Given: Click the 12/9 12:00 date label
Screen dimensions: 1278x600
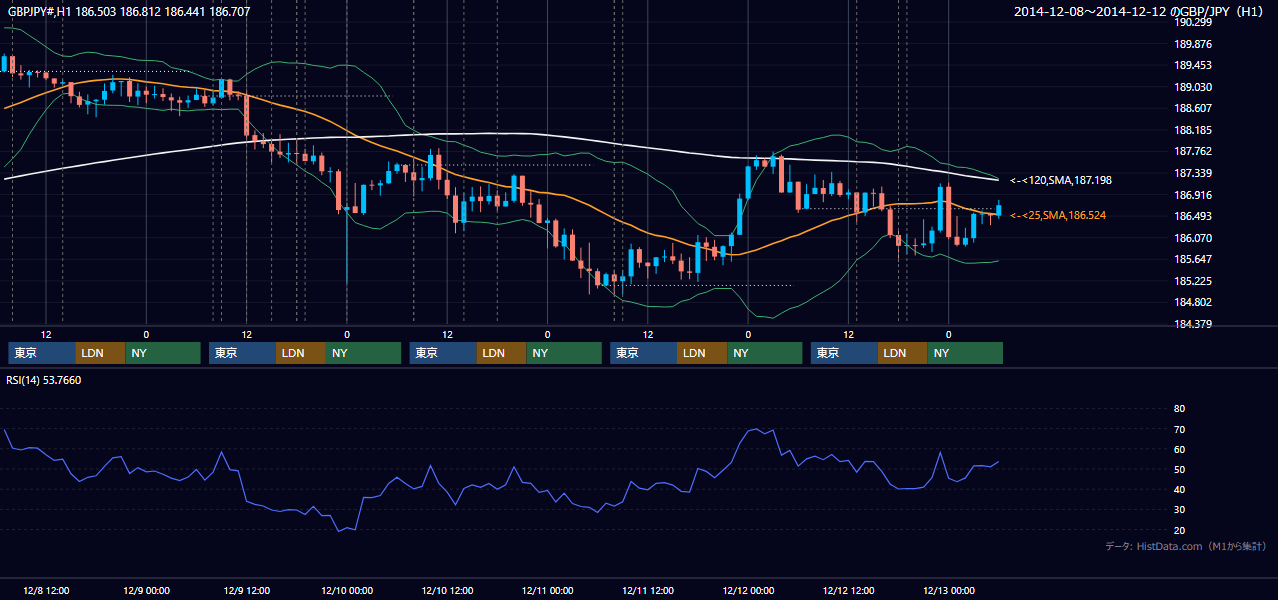Looking at the screenshot, I should 246,590.
